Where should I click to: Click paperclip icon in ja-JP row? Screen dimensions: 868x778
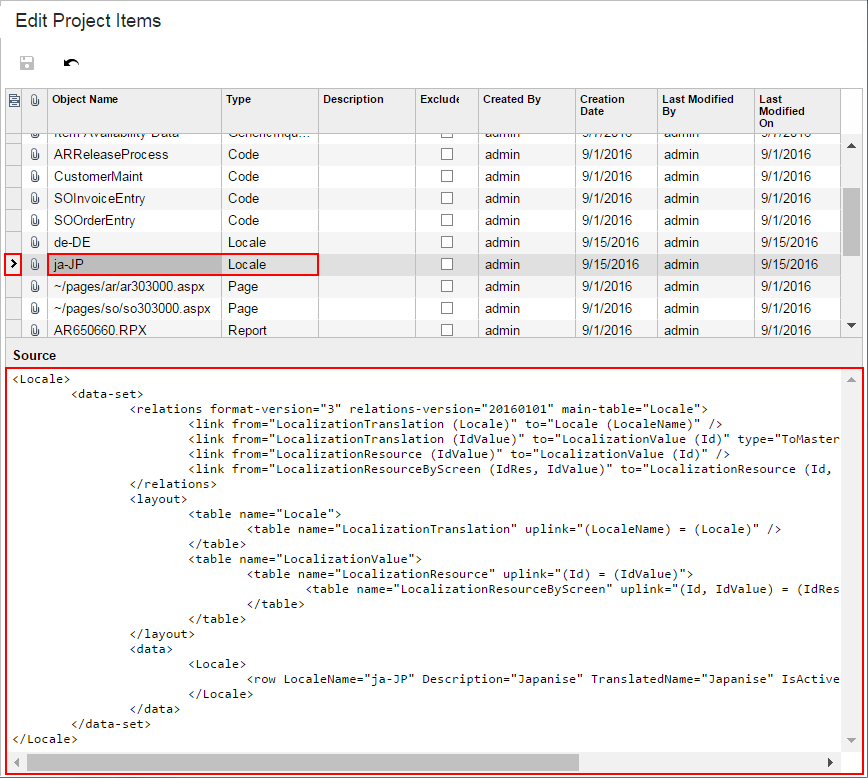click(x=35, y=265)
